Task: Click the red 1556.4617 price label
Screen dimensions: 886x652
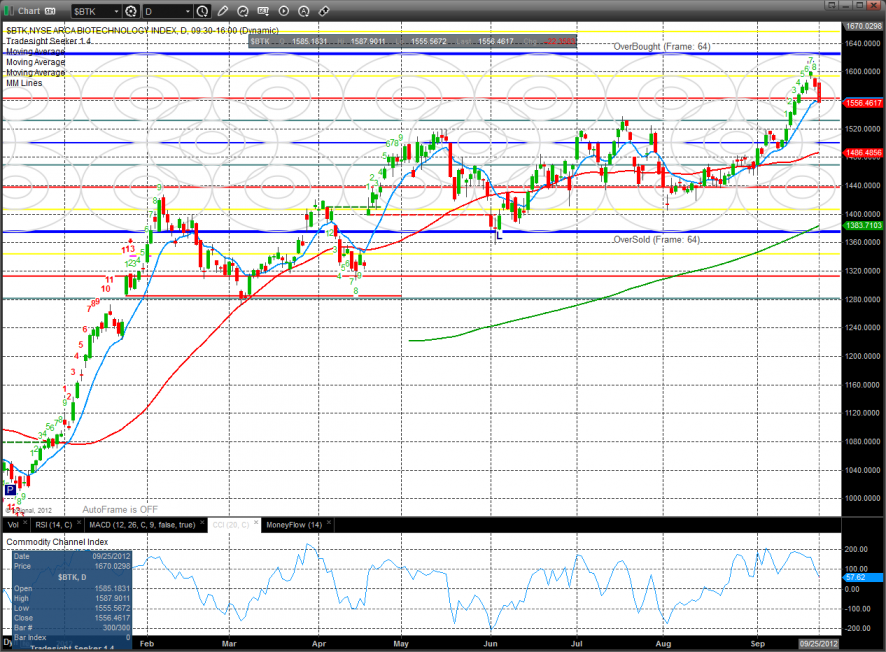Action: click(x=862, y=102)
